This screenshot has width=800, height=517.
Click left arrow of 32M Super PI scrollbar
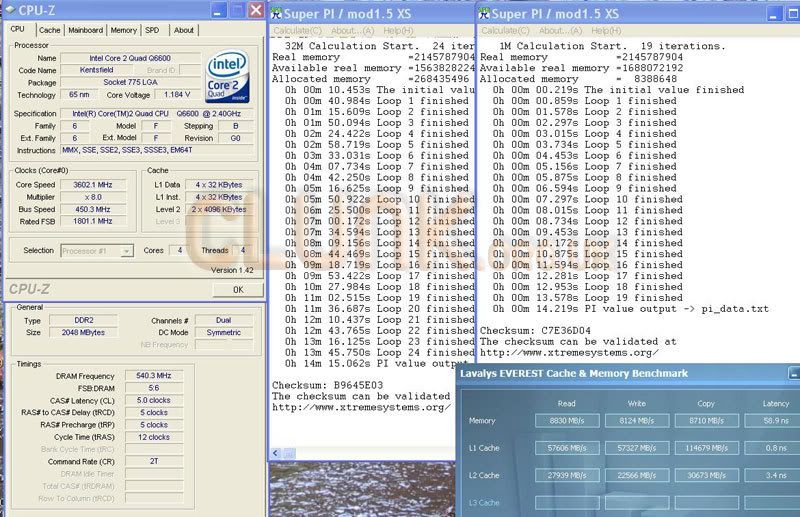point(276,453)
